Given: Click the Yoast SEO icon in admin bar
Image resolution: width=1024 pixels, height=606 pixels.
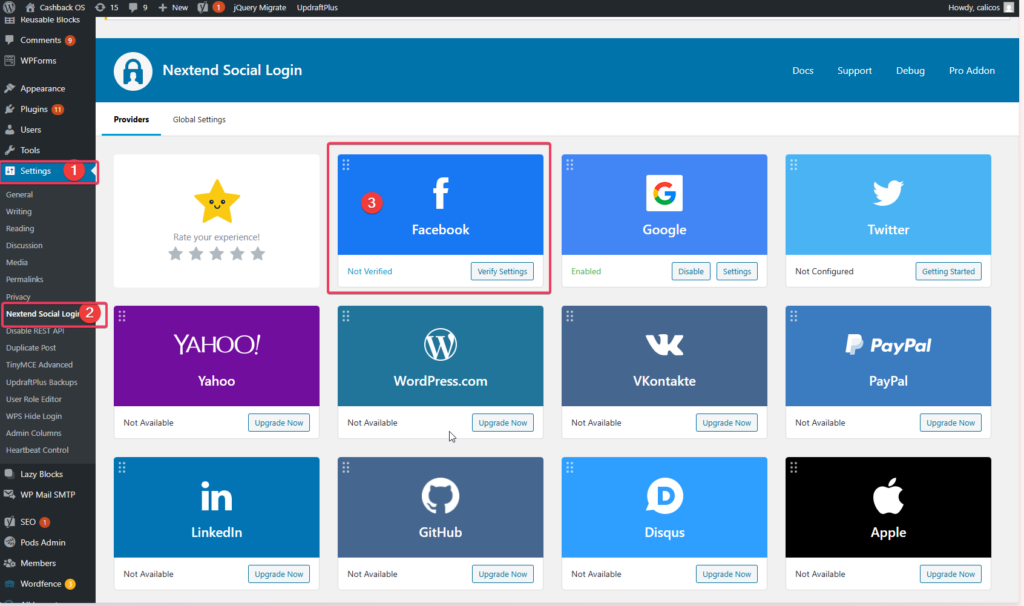Looking at the screenshot, I should pyautogui.click(x=202, y=7).
